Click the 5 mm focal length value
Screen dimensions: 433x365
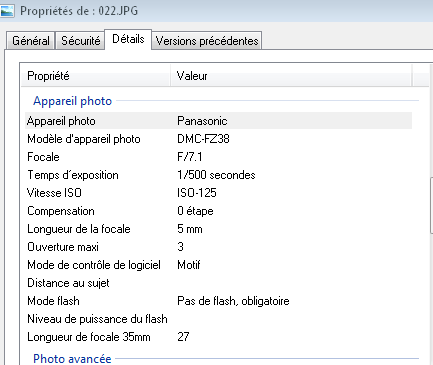190,229
